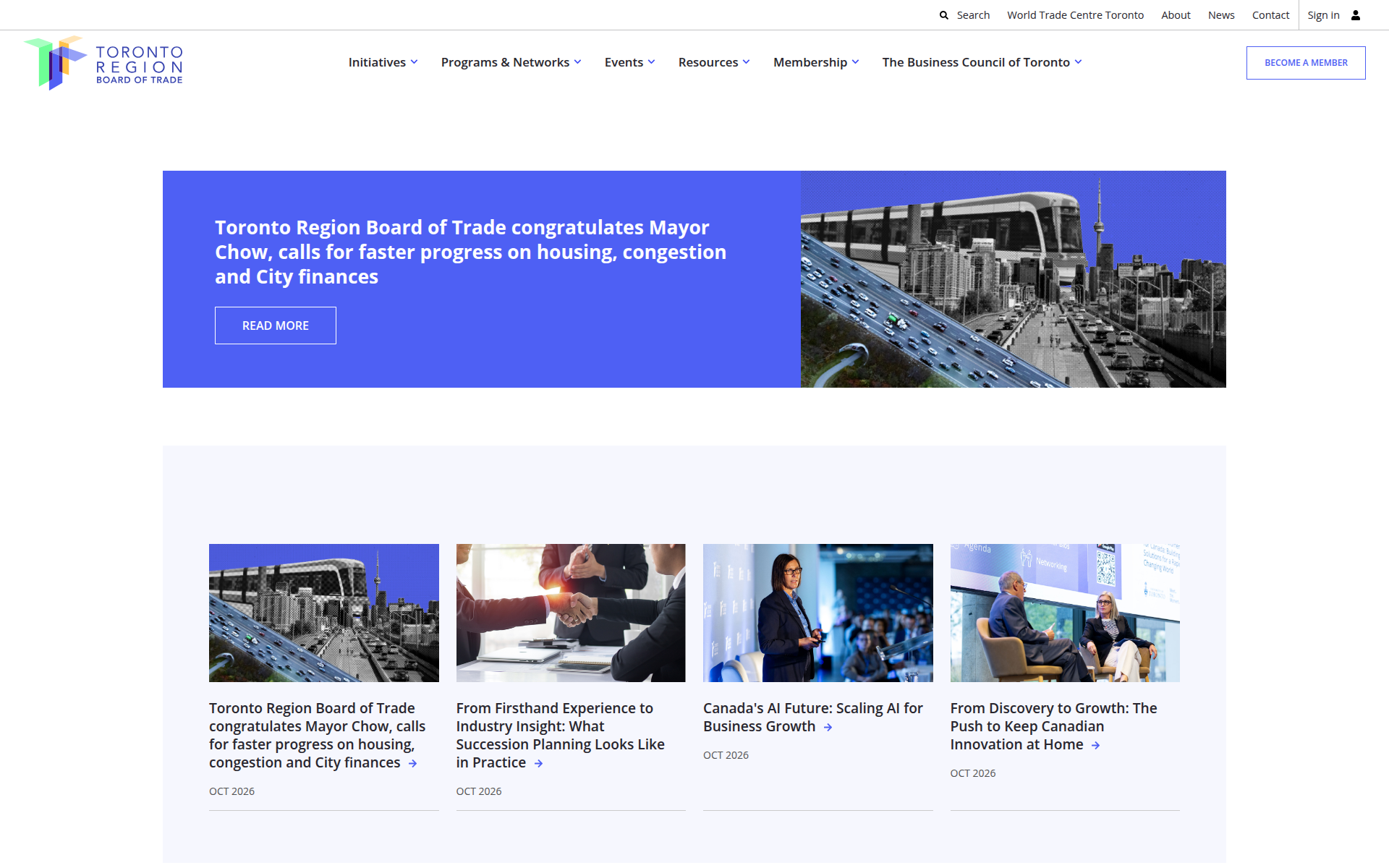Image resolution: width=1389 pixels, height=868 pixels.
Task: Expand the Resources dropdown chevron
Action: click(x=746, y=62)
